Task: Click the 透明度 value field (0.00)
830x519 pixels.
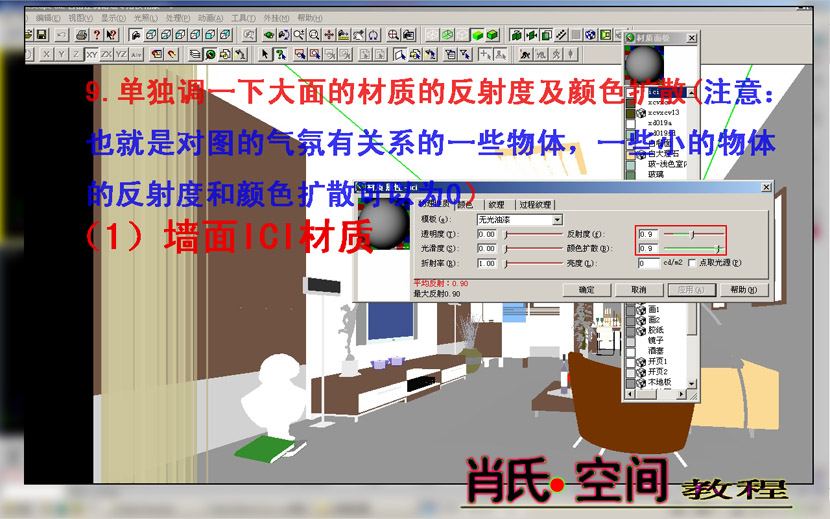Action: point(486,234)
